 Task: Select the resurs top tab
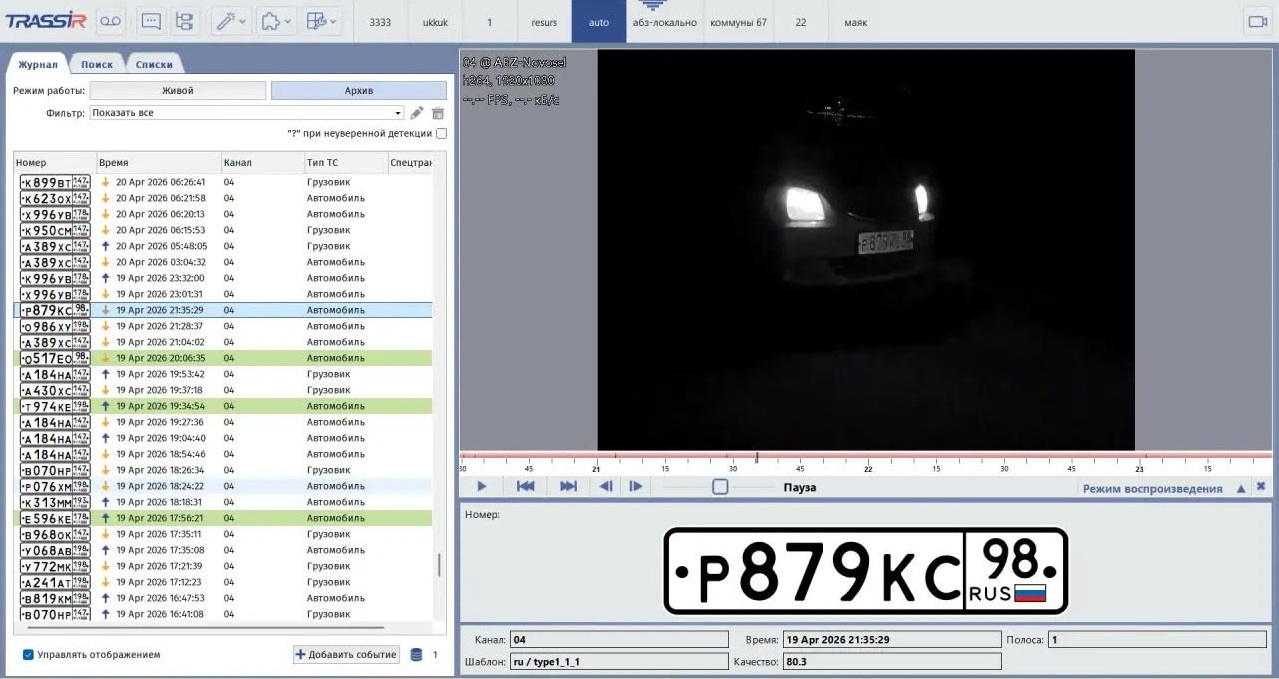(x=544, y=22)
